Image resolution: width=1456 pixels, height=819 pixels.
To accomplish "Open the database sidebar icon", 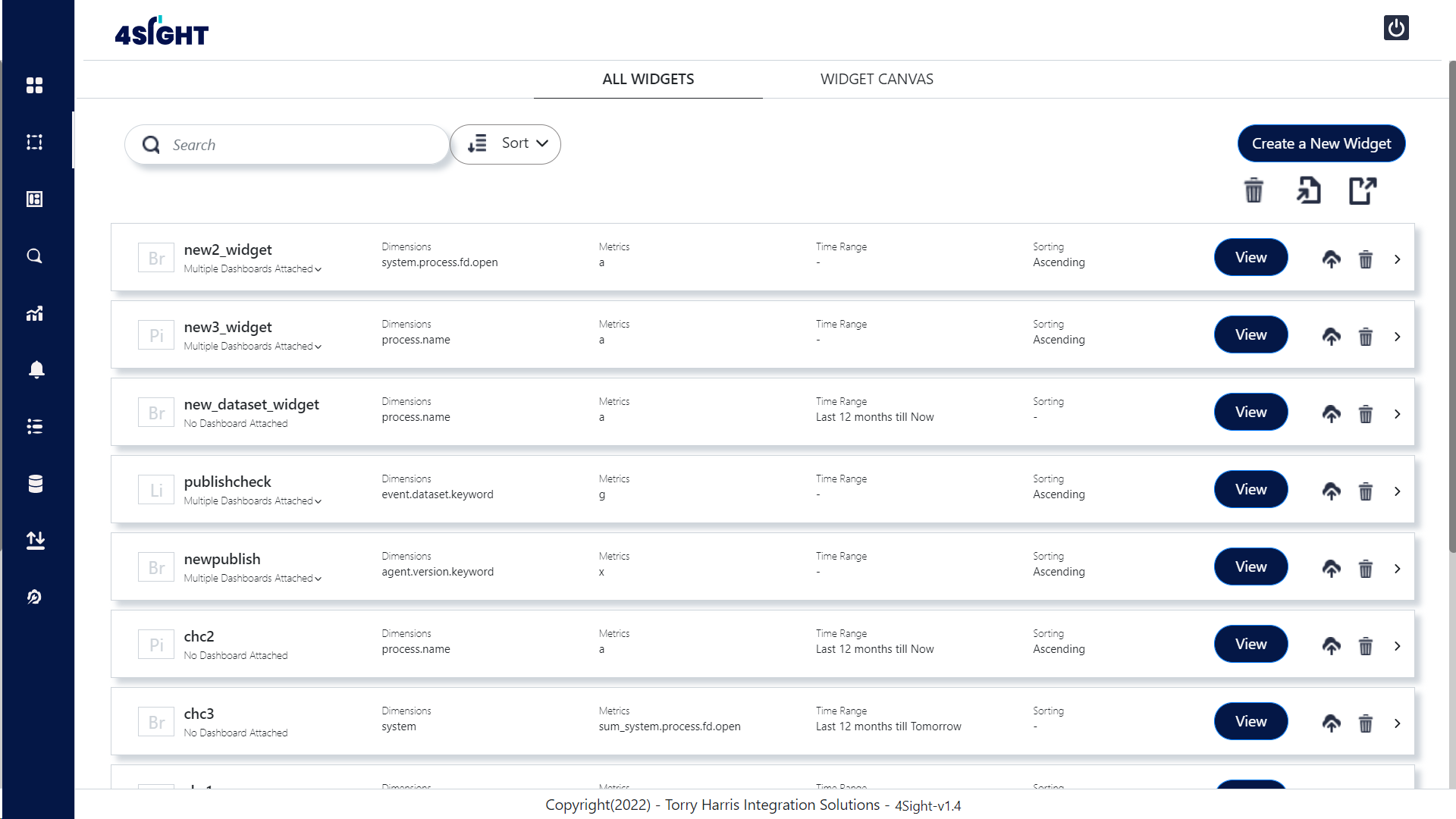I will [35, 484].
